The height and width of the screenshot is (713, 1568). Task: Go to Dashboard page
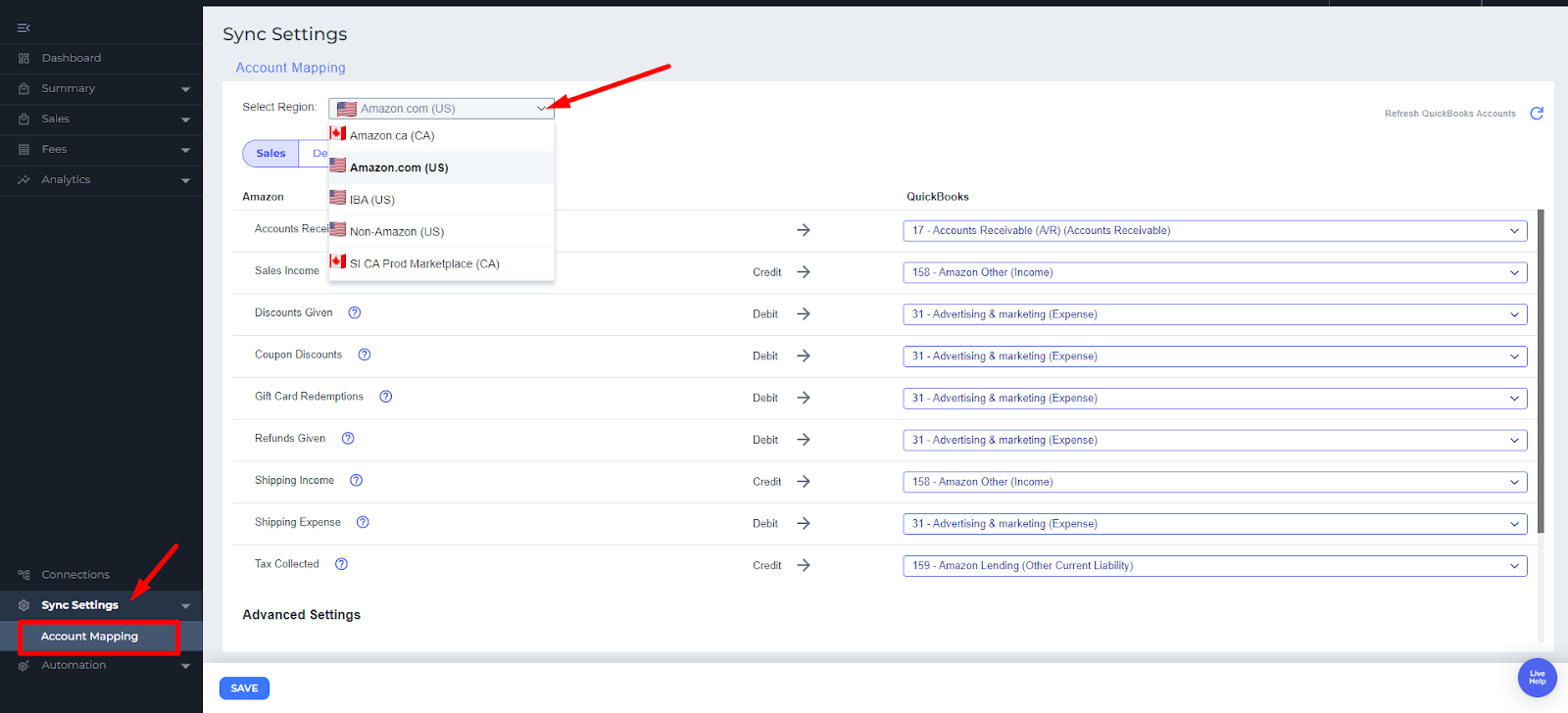(x=71, y=59)
